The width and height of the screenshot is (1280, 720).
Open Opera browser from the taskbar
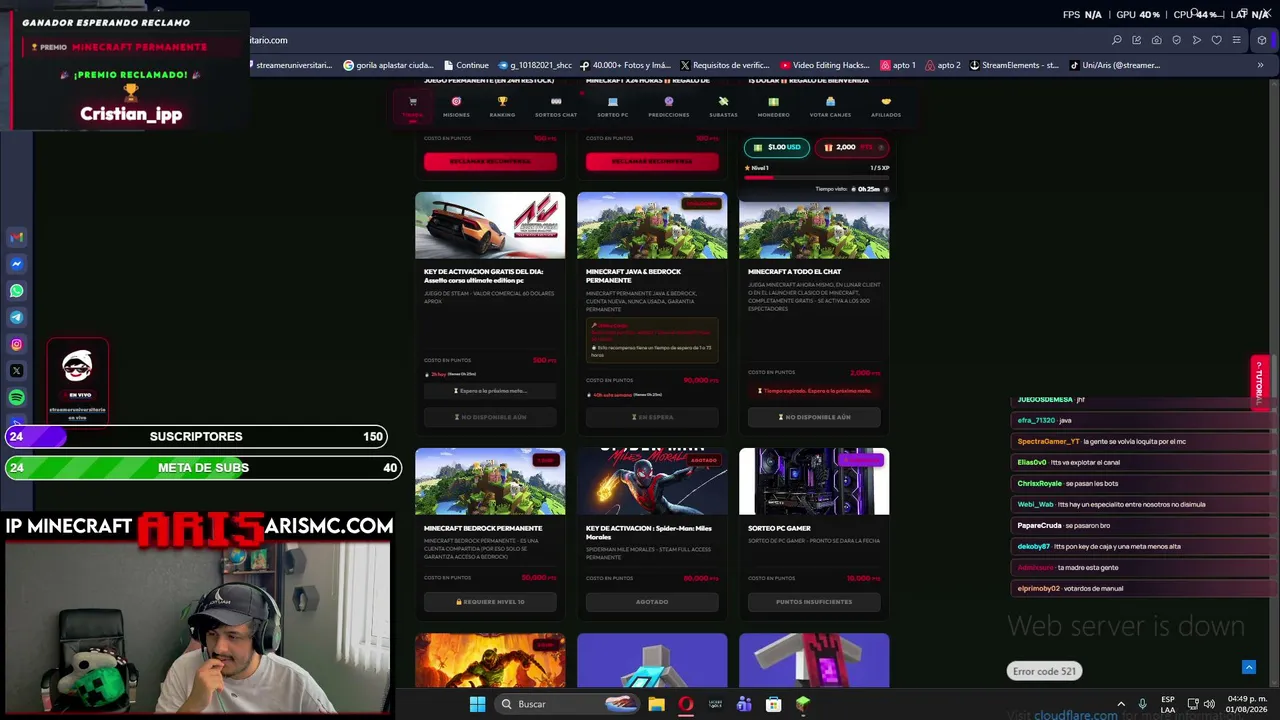coord(686,704)
